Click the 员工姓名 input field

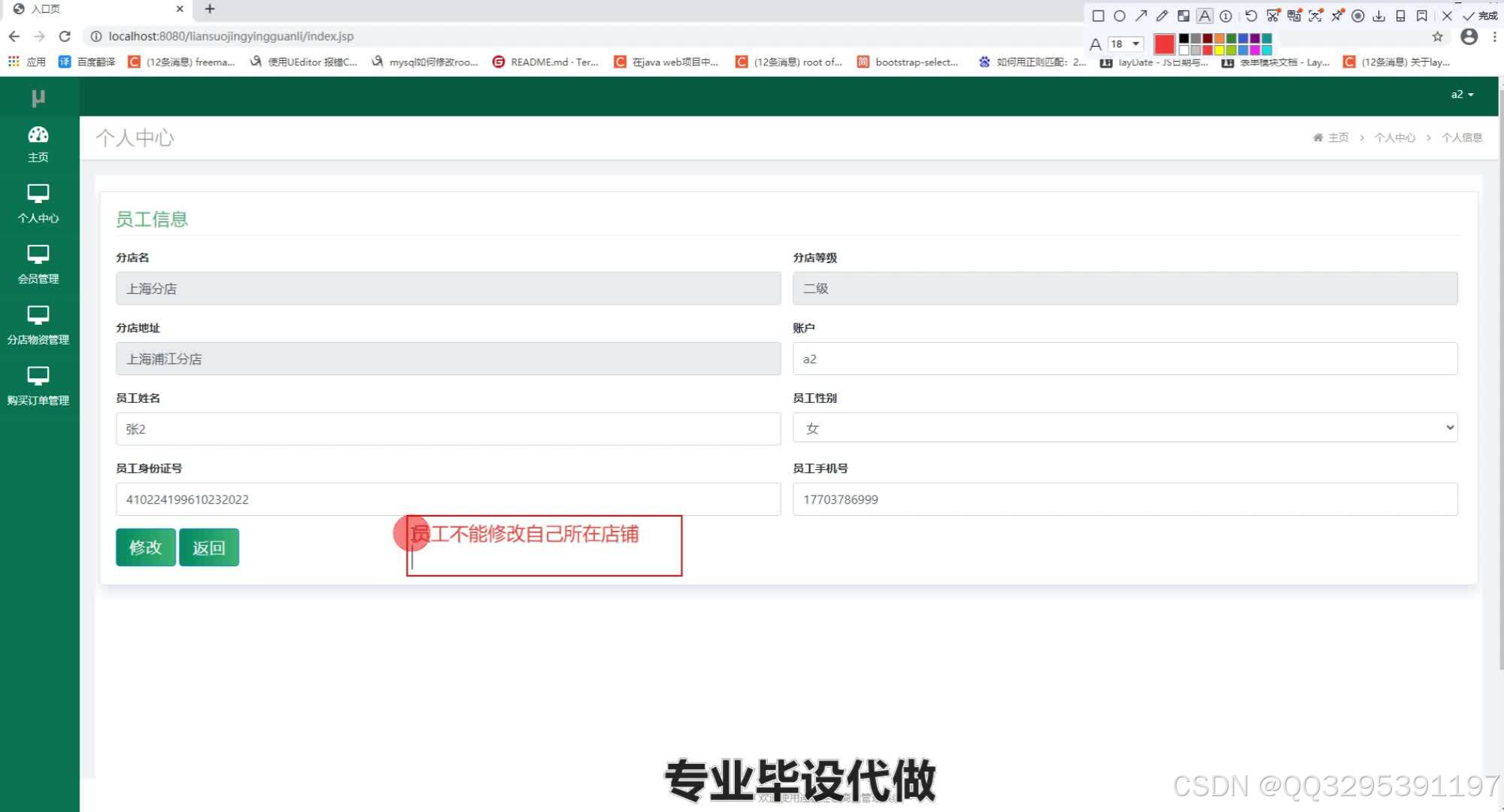pyautogui.click(x=448, y=429)
